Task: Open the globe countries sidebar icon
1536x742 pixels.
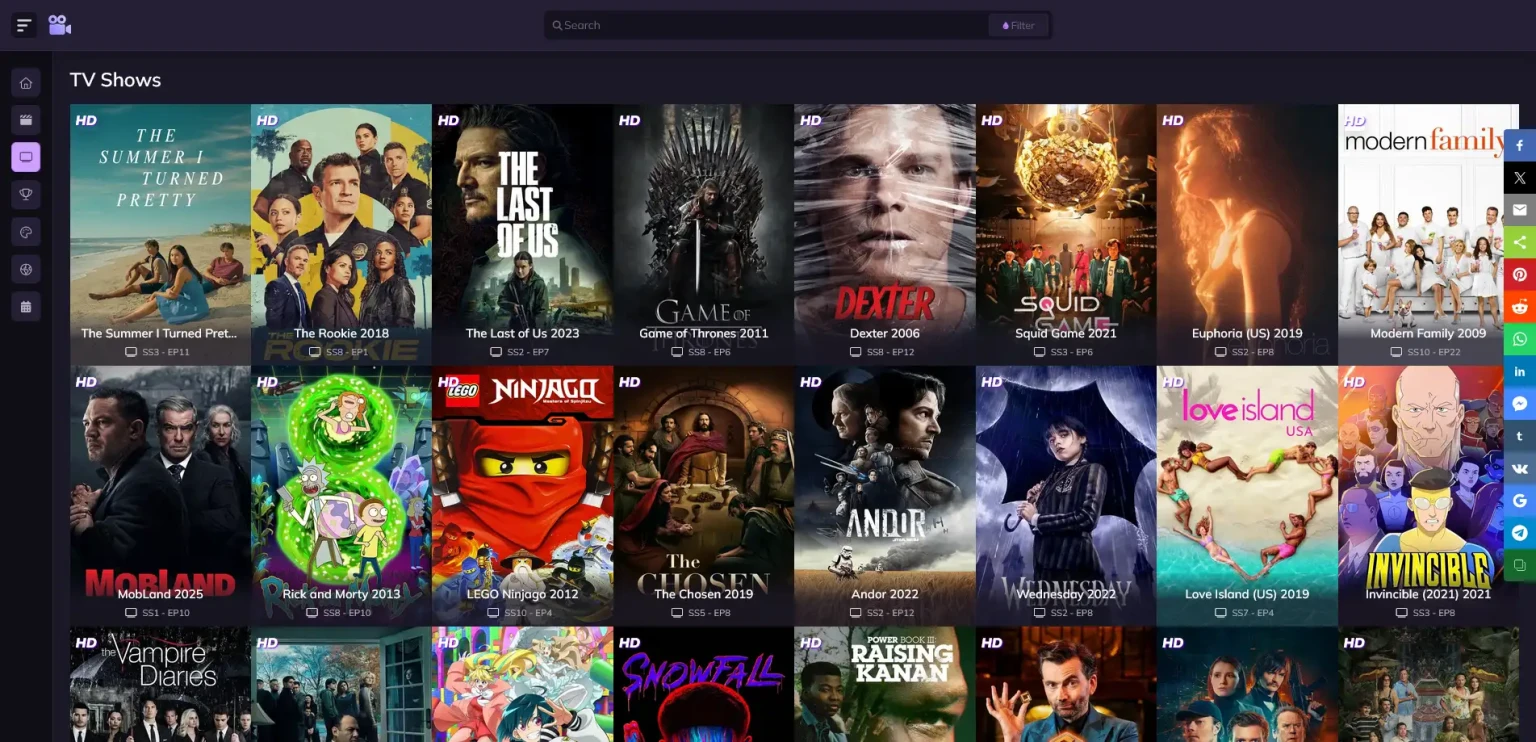Action: point(26,269)
